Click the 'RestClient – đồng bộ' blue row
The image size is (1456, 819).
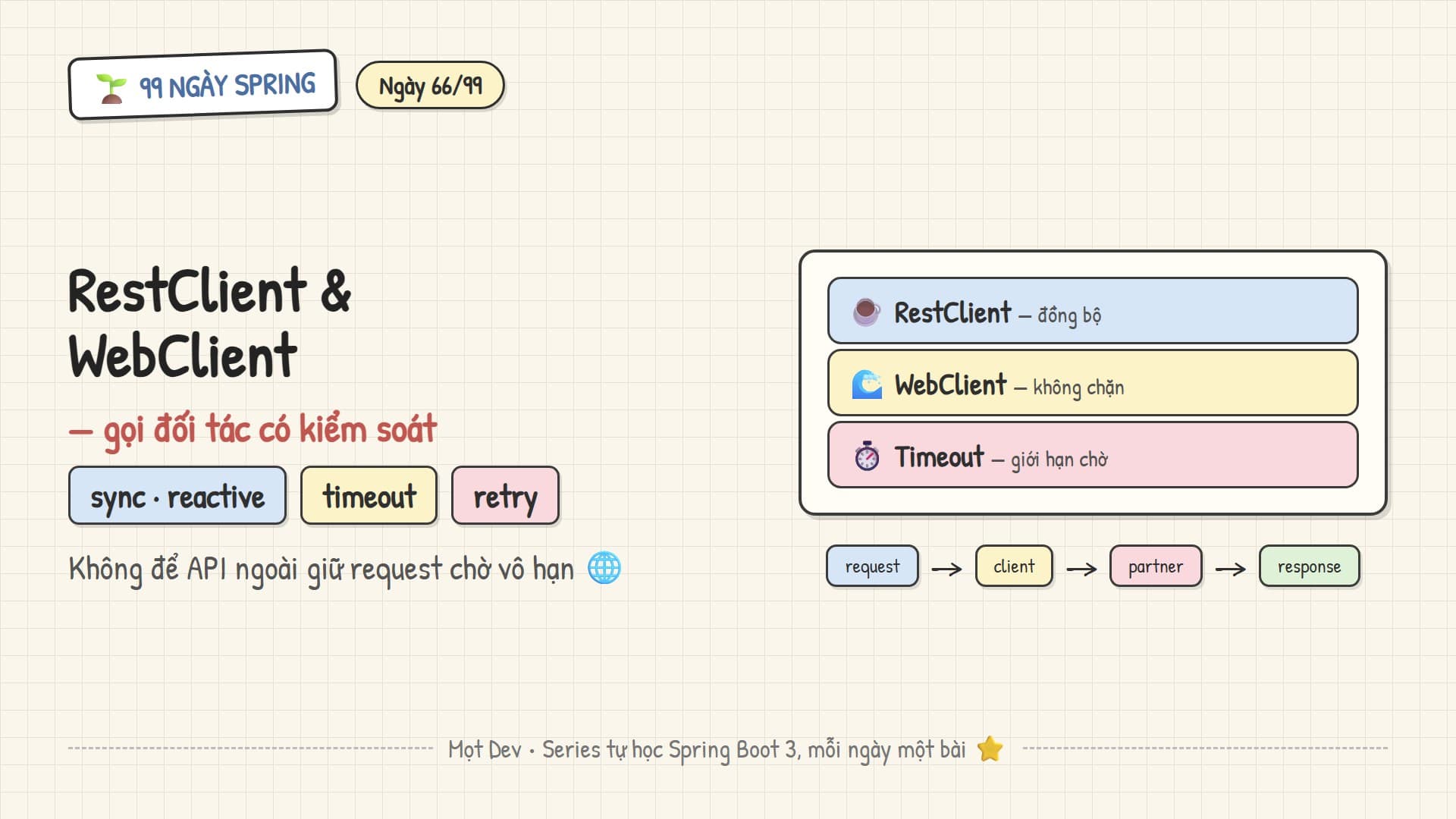coord(1093,311)
